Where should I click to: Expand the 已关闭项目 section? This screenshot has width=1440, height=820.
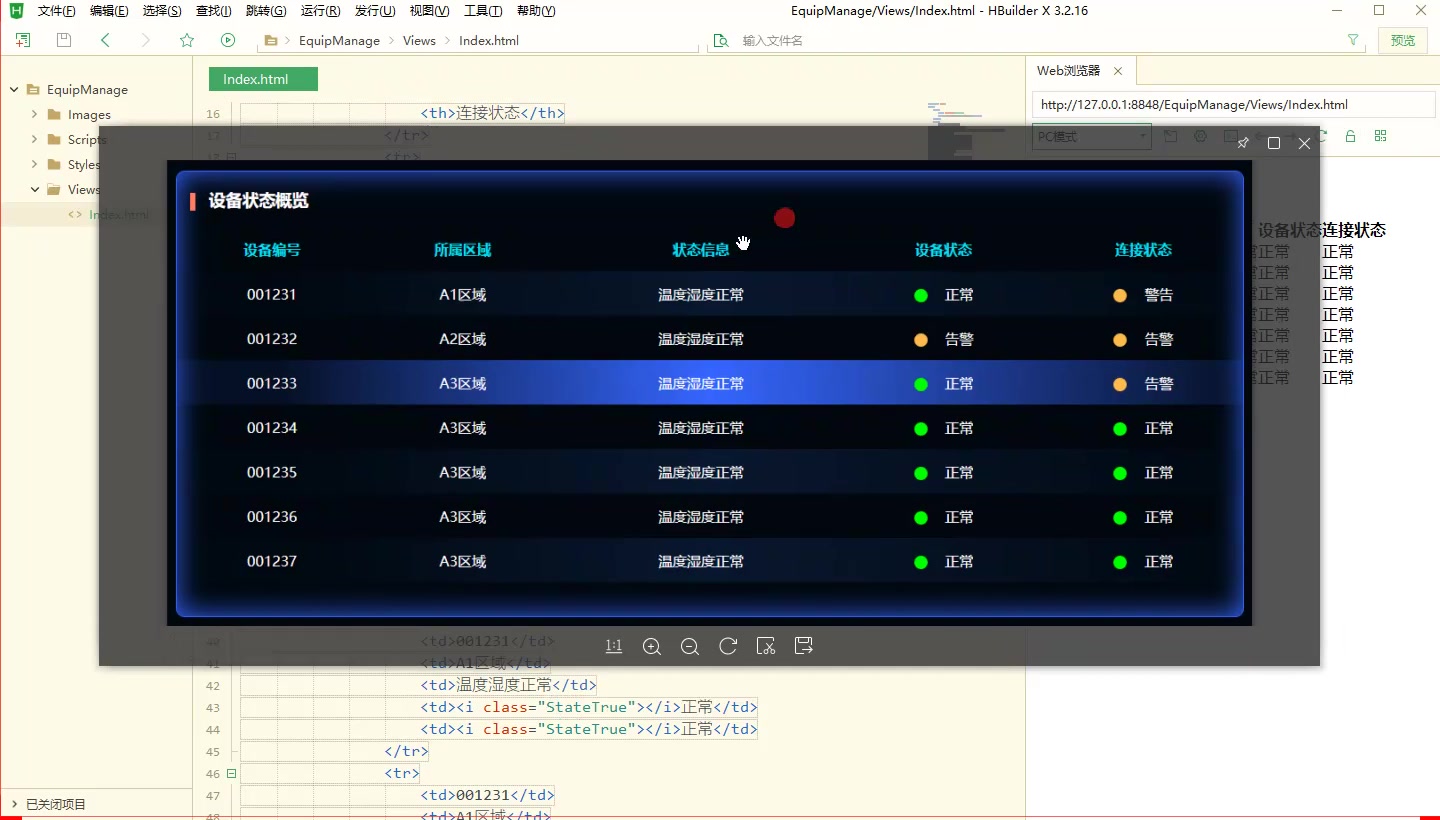pos(14,804)
